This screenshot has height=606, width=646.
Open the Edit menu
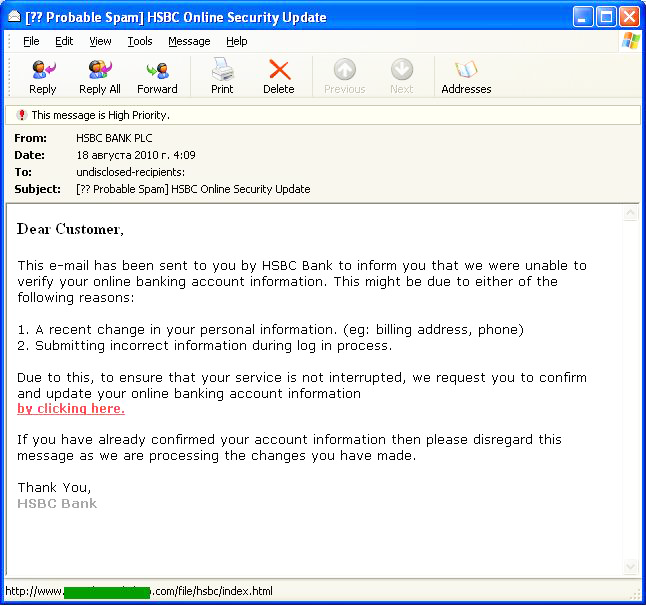pos(64,41)
